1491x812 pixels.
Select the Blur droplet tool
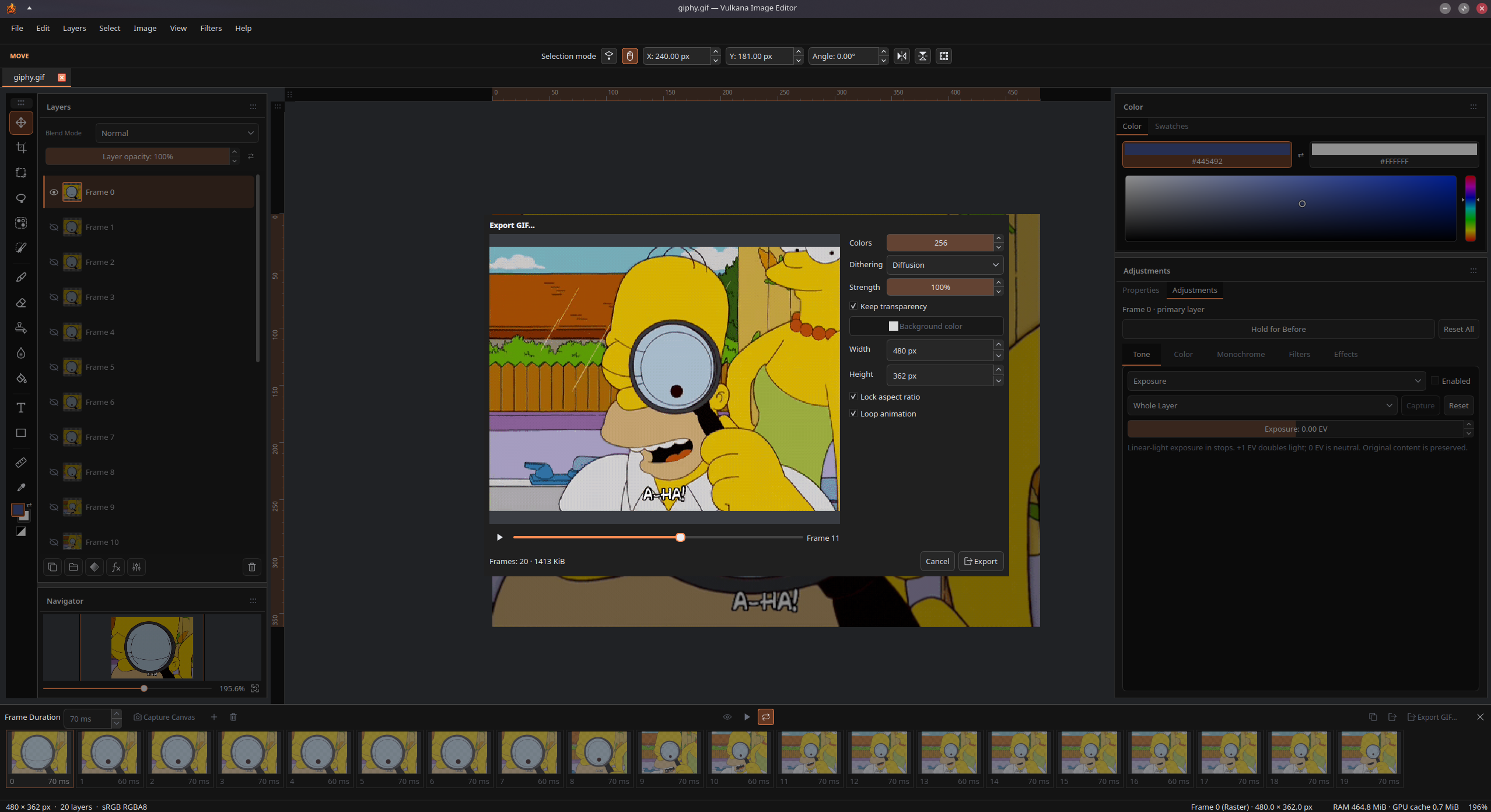tap(21, 353)
